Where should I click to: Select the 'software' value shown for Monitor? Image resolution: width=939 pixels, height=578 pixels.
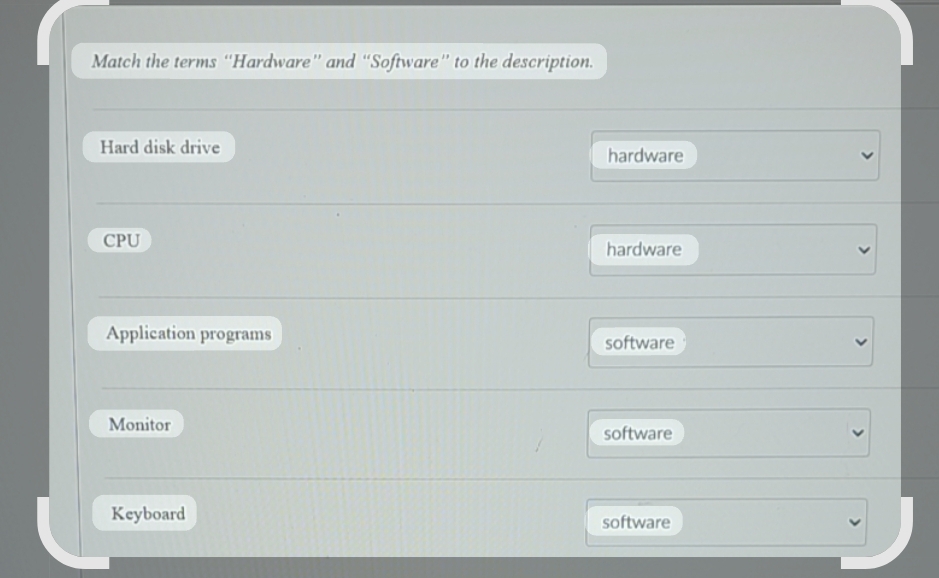637,433
